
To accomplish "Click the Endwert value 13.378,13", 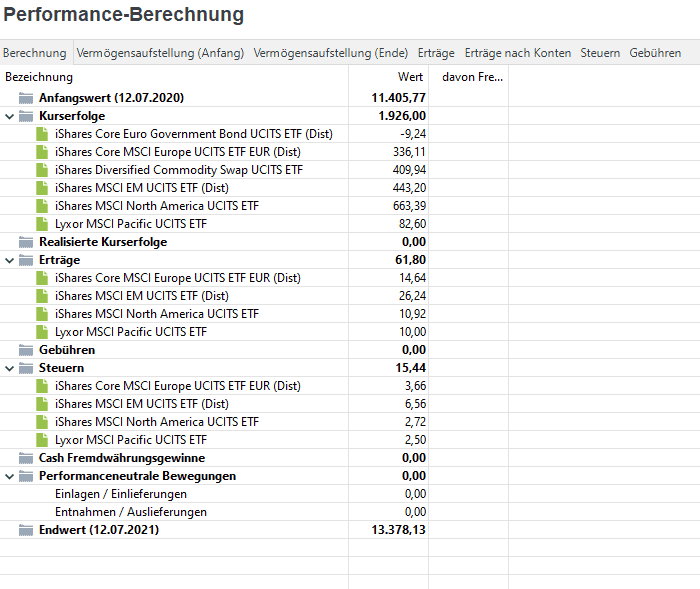I will 398,530.
